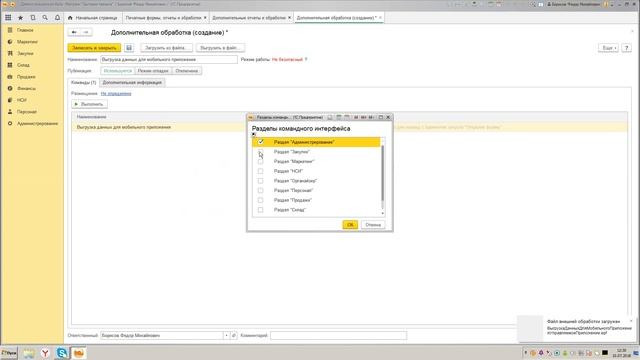
Task: Open Skype in taskbar
Action: click(62, 353)
